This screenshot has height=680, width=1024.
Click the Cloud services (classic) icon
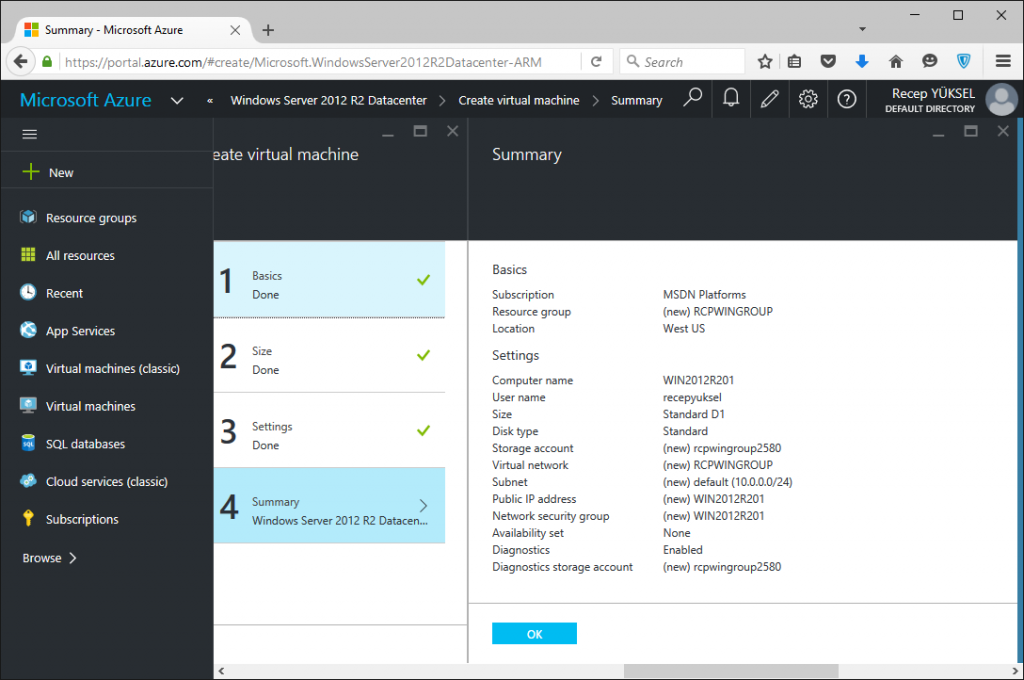[x=28, y=481]
